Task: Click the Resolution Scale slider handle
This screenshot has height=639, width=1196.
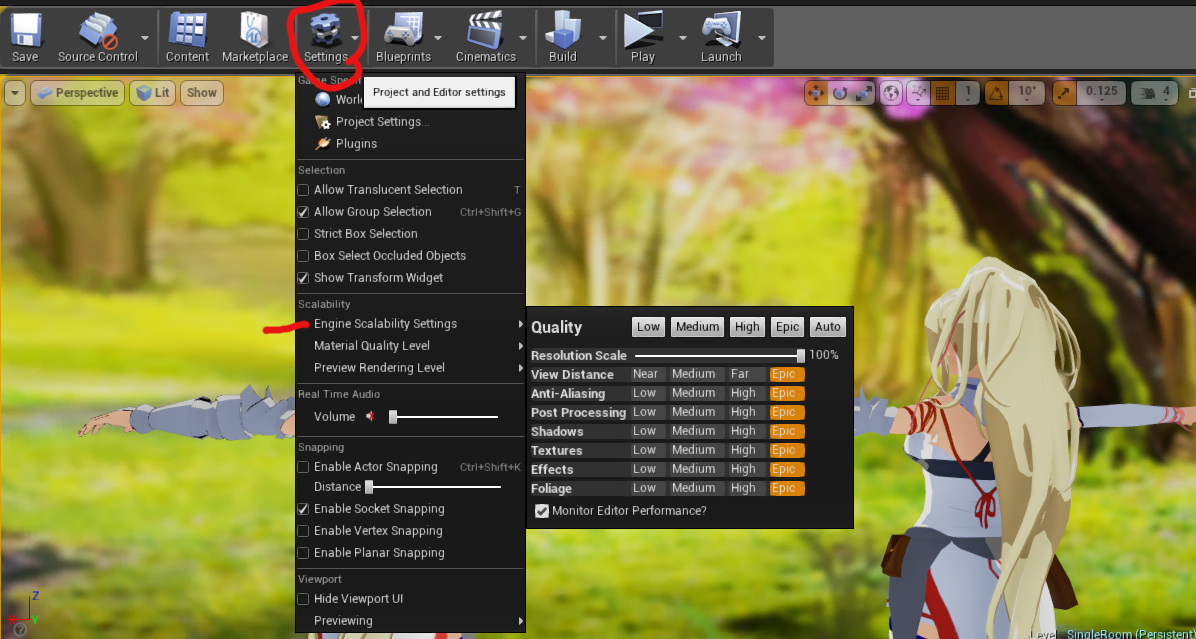Action: (801, 355)
